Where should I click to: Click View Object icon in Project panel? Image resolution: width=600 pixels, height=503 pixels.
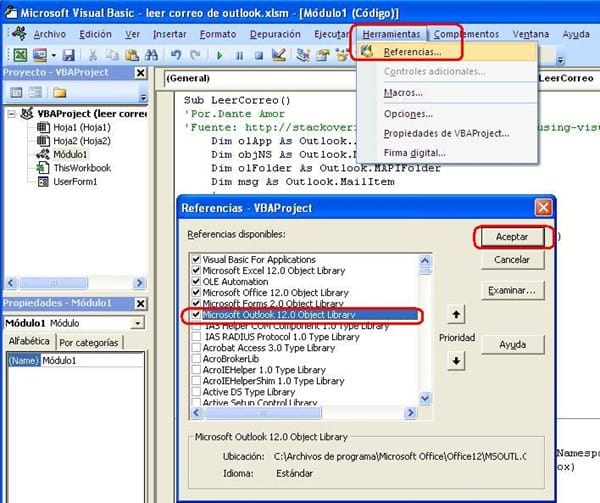point(35,92)
